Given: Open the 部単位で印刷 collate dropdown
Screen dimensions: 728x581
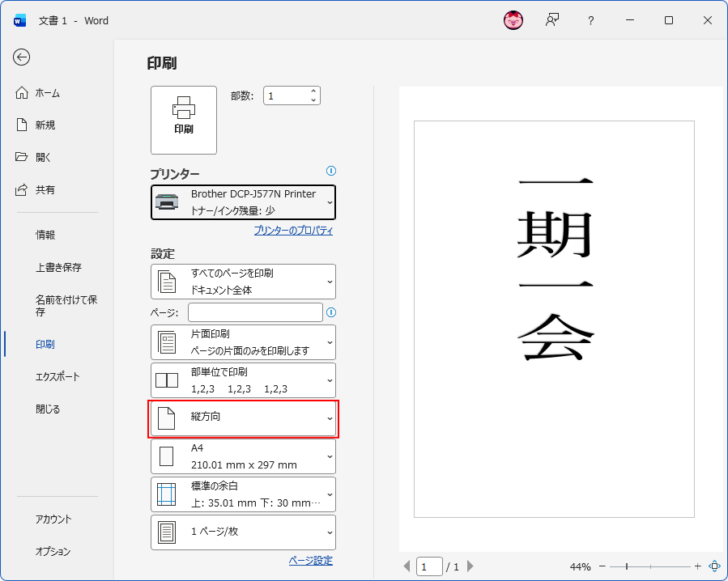Looking at the screenshot, I should 243,380.
